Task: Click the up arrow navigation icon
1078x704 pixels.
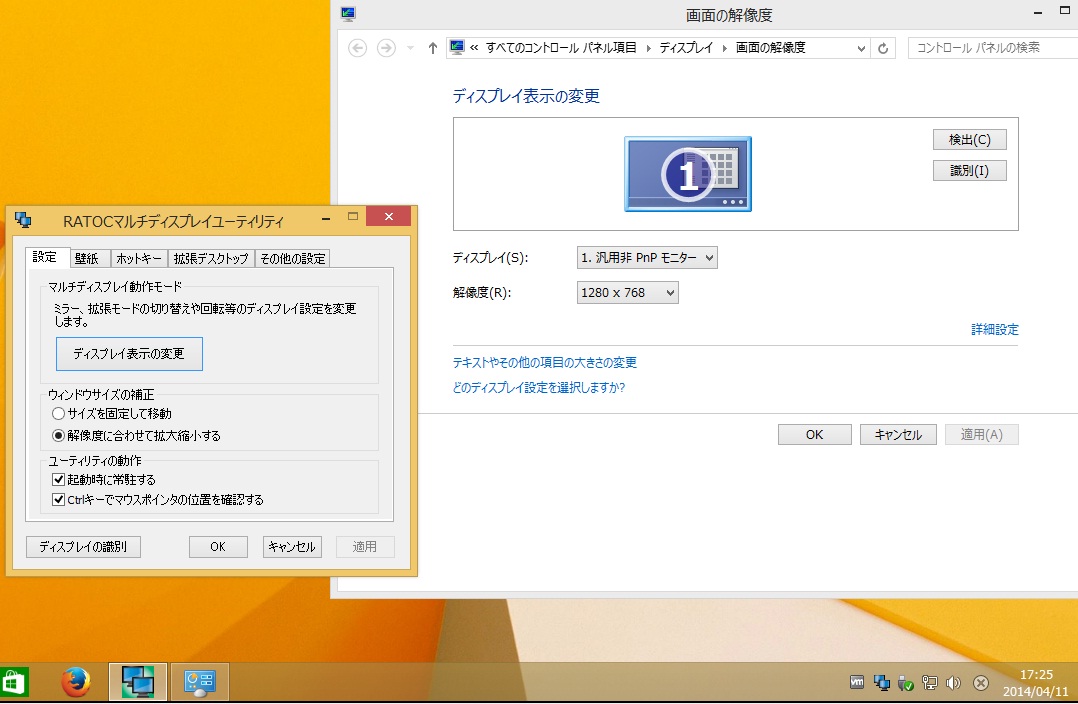Action: [432, 48]
